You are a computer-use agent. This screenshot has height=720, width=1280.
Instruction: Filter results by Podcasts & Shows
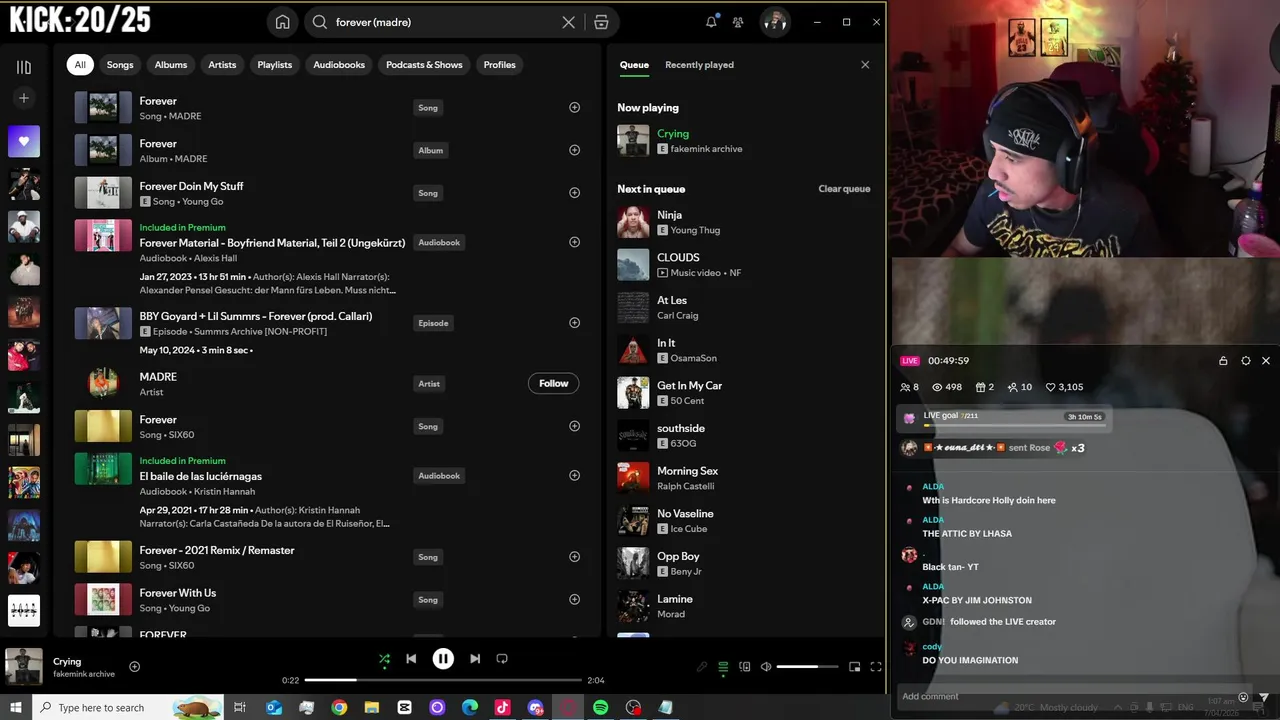pos(424,65)
